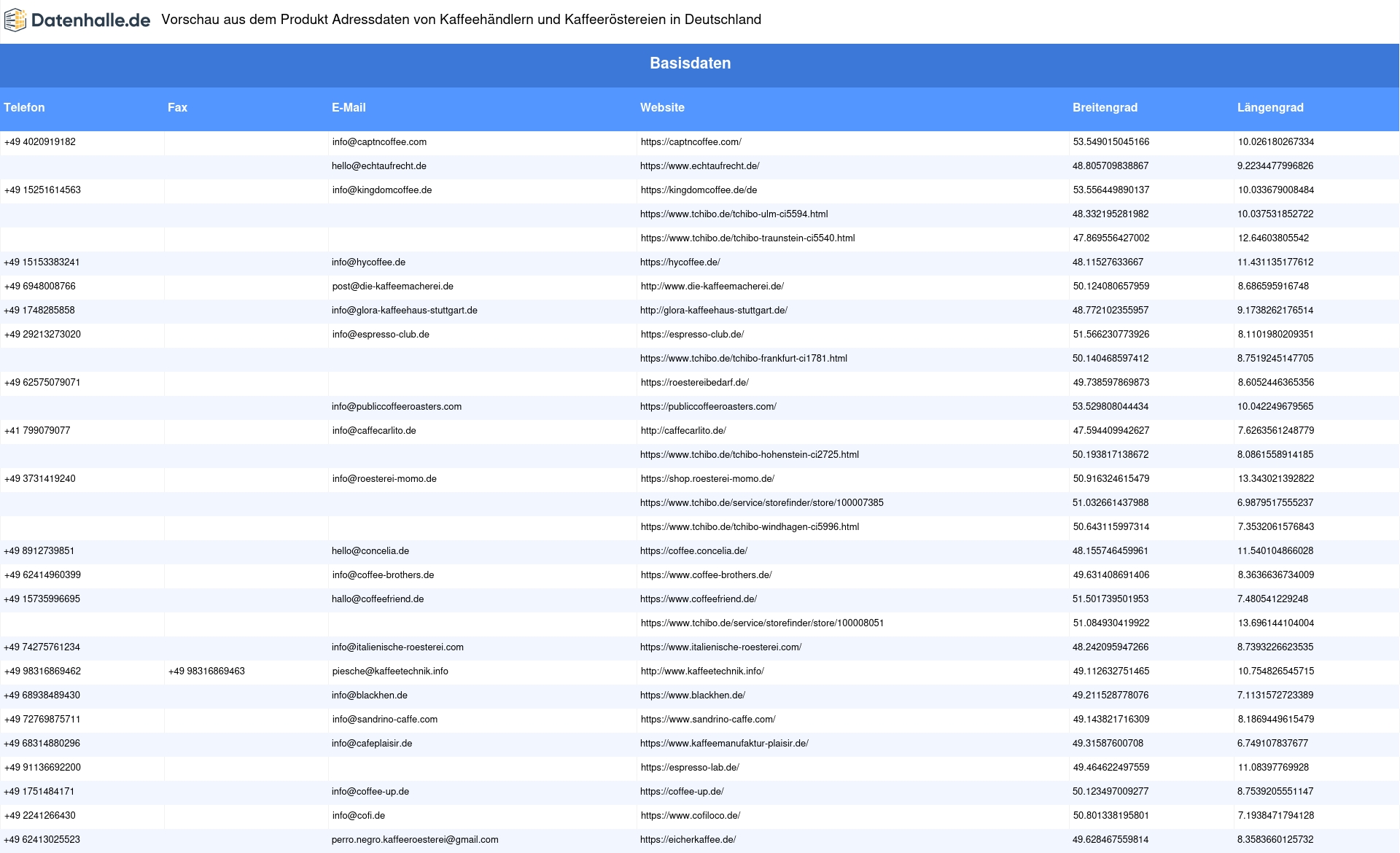Click the info@hycoffee.de email
Viewport: 1400px width, 853px height.
(368, 262)
